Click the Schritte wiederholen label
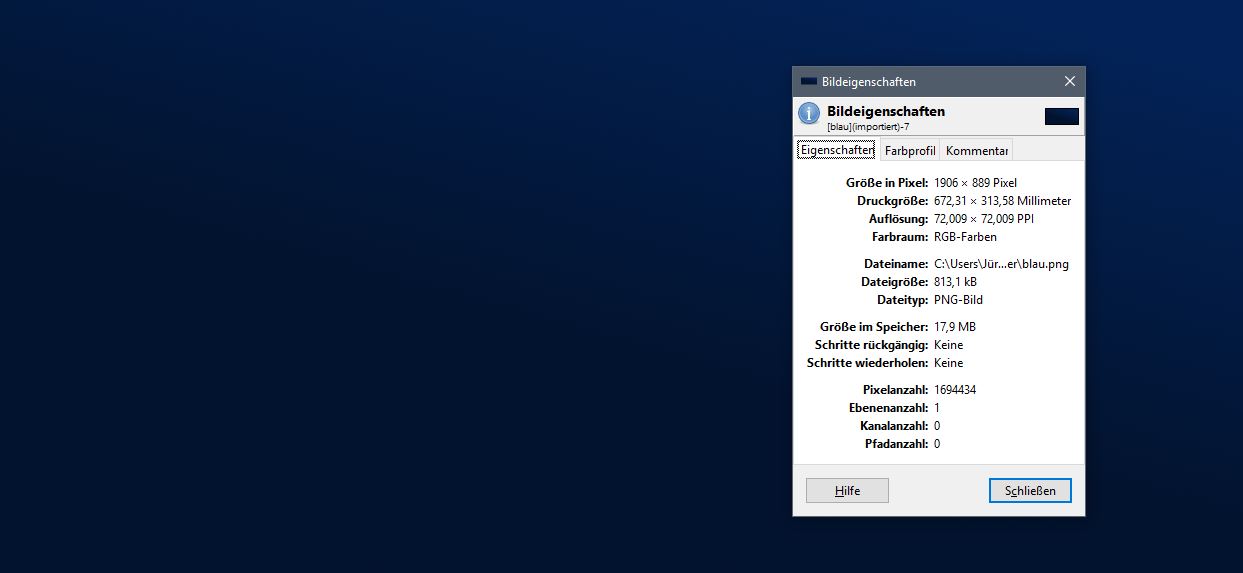The height and width of the screenshot is (573, 1243). pos(868,363)
